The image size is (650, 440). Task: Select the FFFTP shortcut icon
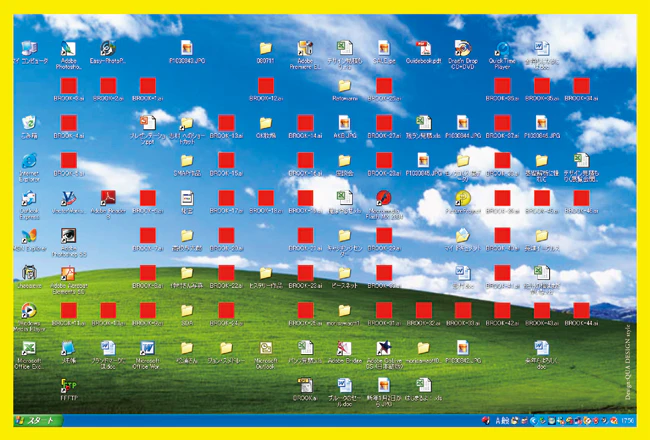pyautogui.click(x=68, y=386)
